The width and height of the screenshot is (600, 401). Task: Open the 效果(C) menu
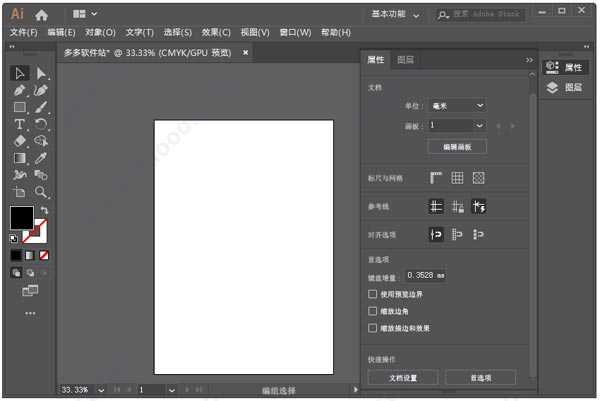[x=215, y=33]
